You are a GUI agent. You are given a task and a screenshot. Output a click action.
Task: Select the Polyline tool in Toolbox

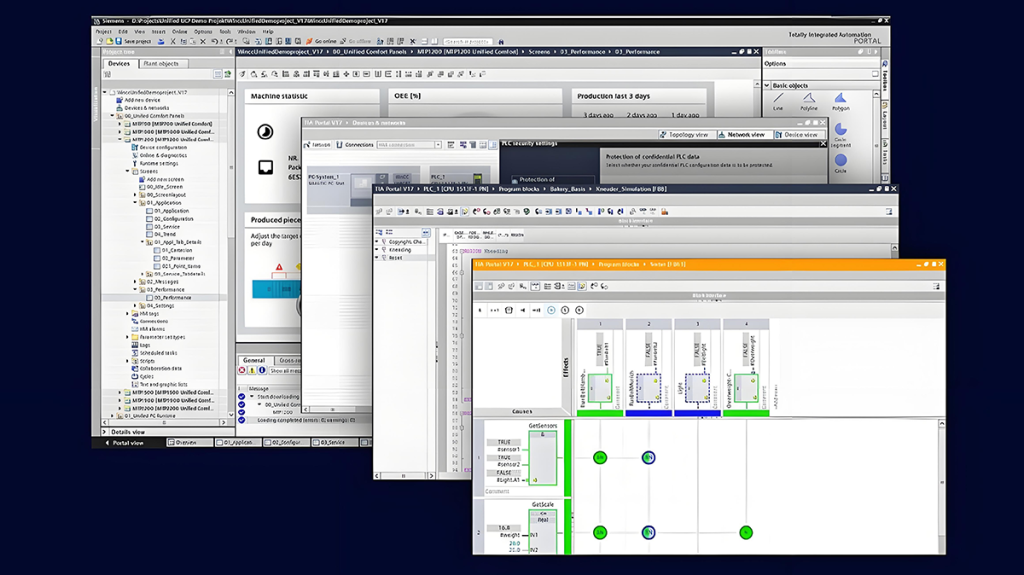[x=808, y=100]
